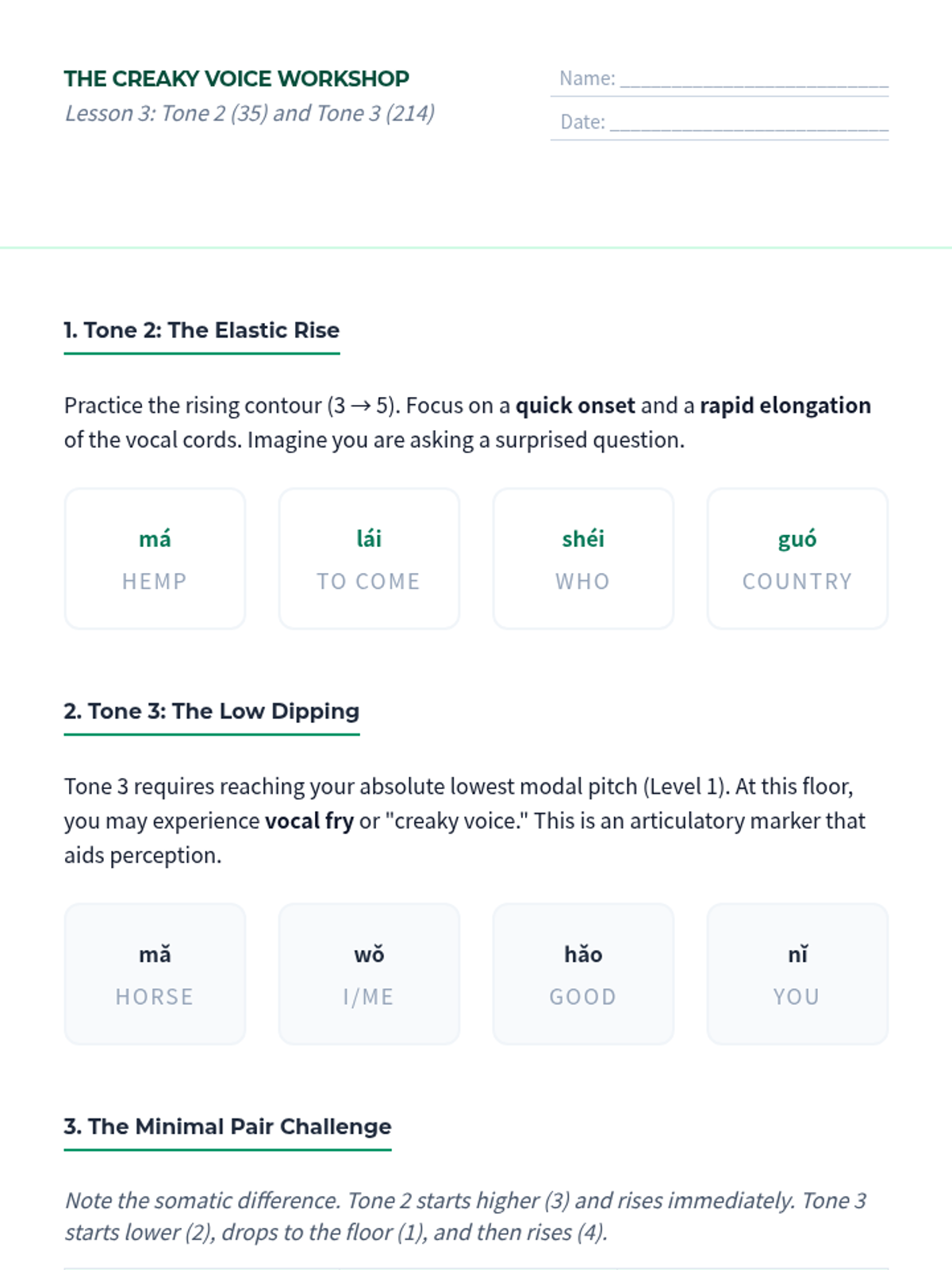
Task: Select the nǐ YOU card
Action: point(797,974)
